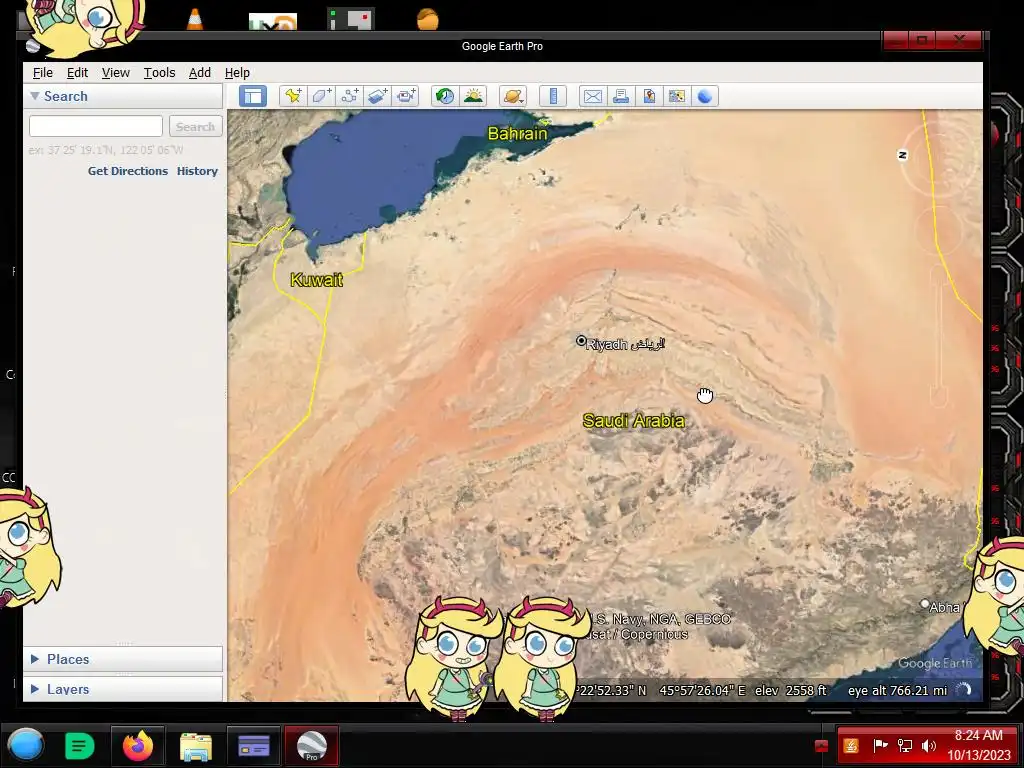Open the planet switcher dropdown
Image resolution: width=1024 pixels, height=768 pixels.
click(513, 97)
